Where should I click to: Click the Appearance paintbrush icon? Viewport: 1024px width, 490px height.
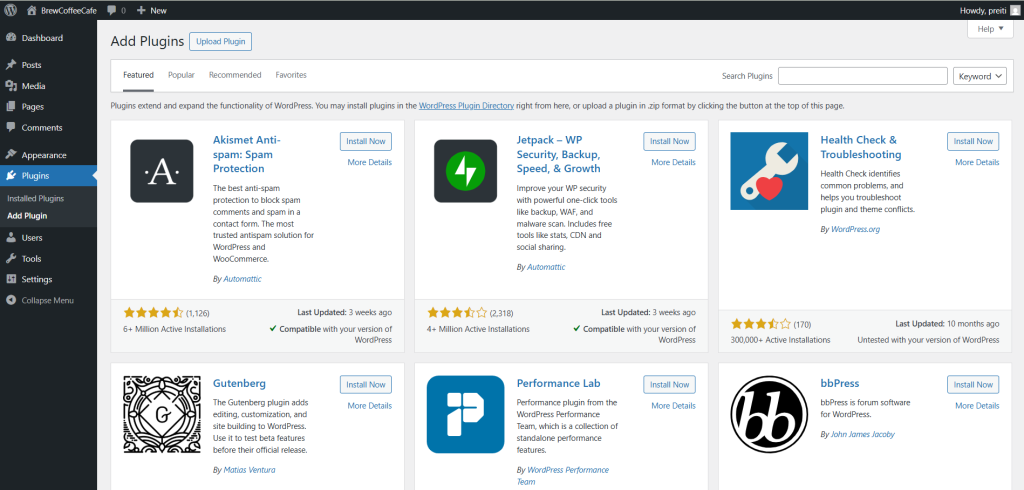[10, 155]
